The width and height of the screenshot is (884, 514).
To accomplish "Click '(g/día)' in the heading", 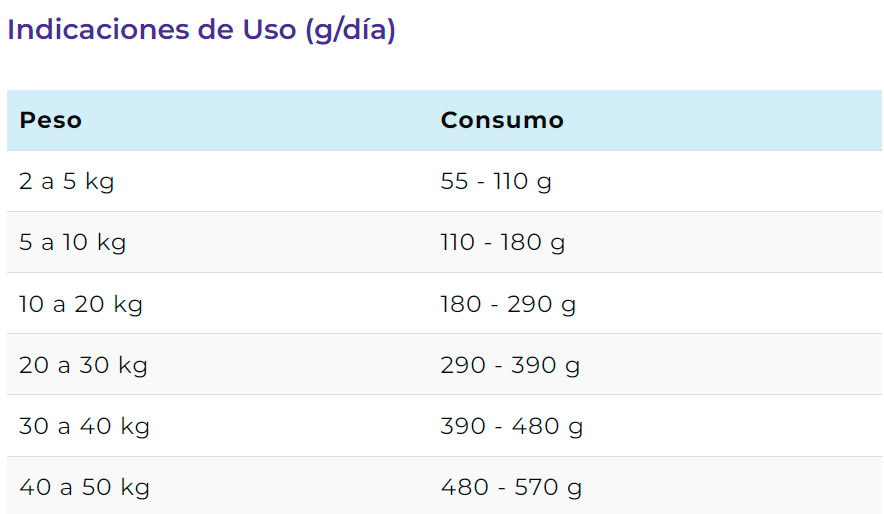I will [350, 31].
